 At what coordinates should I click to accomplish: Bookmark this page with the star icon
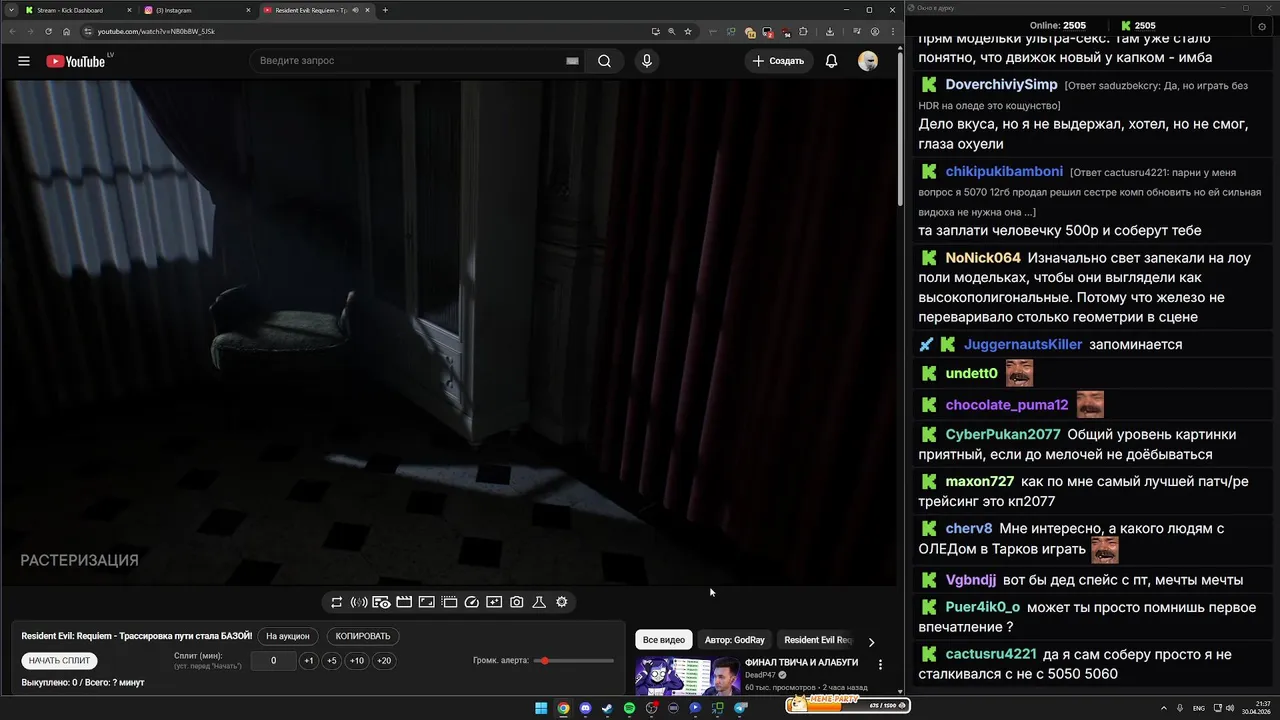click(688, 31)
